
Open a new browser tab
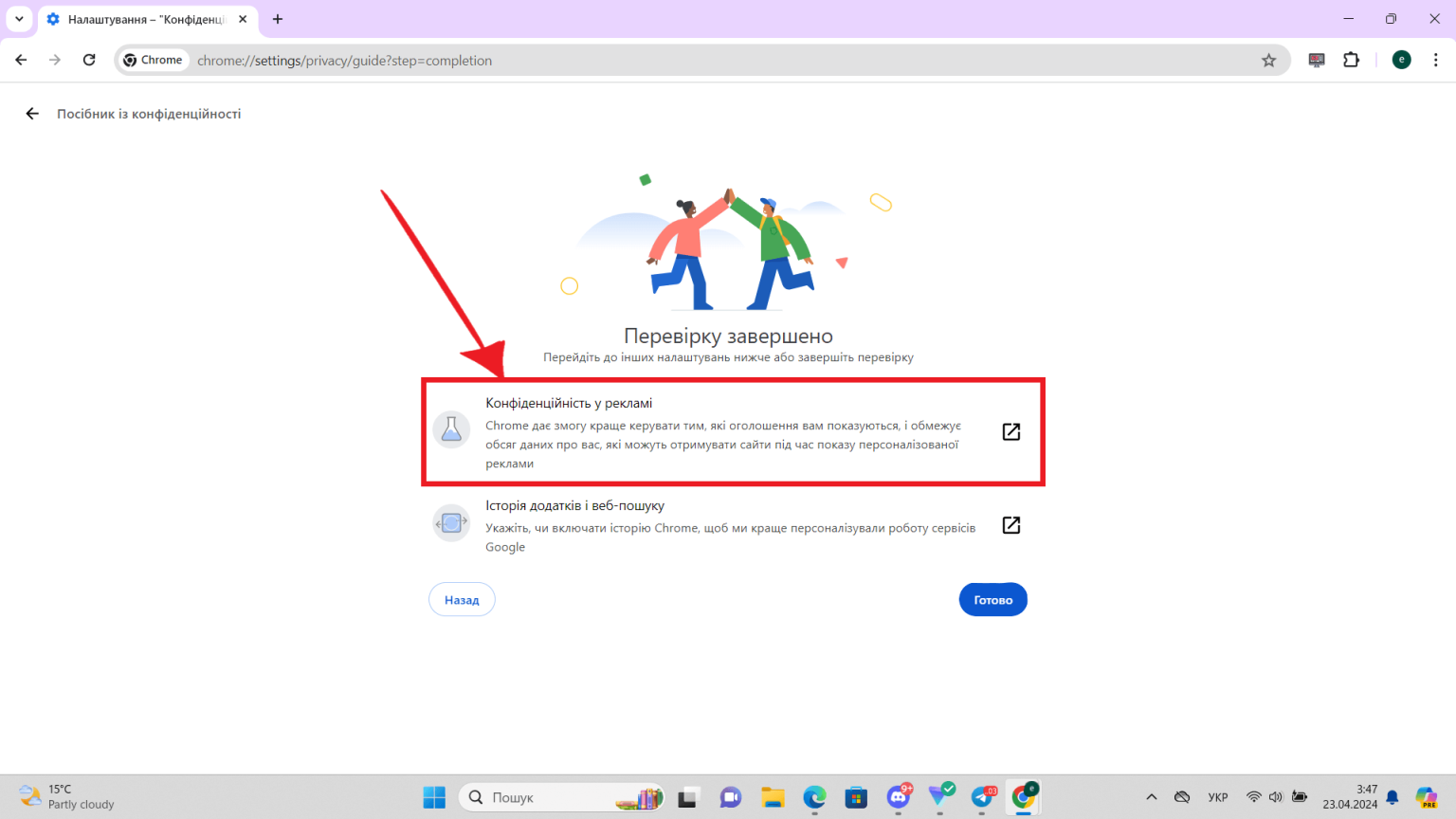[x=278, y=19]
